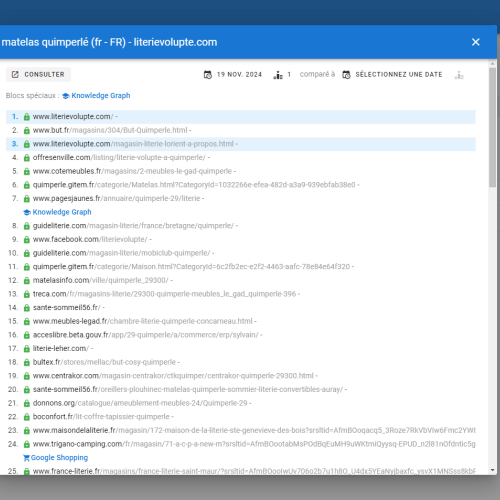Screen dimensions: 500x500
Task: Click the ranking podium icon showing position 1
Action: tap(278, 75)
